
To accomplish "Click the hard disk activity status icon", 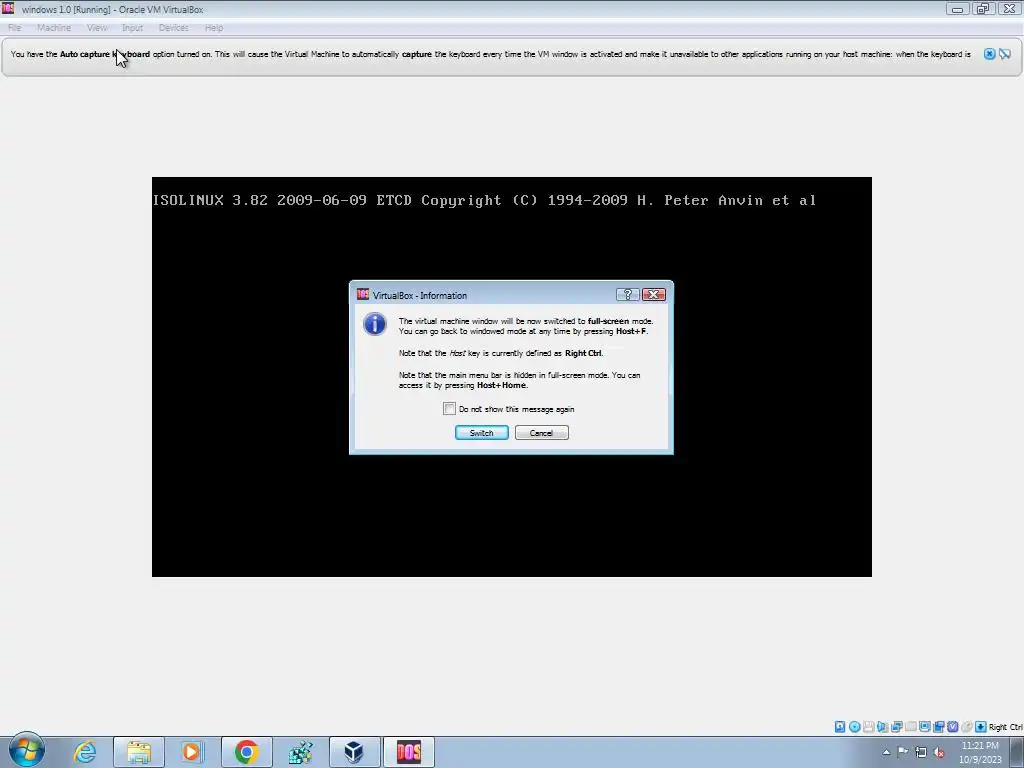I will coord(840,727).
